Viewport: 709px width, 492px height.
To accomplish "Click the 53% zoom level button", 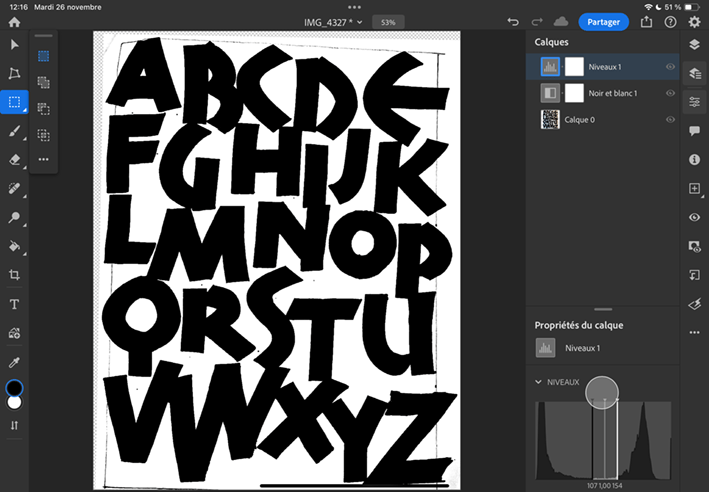I will pos(387,21).
